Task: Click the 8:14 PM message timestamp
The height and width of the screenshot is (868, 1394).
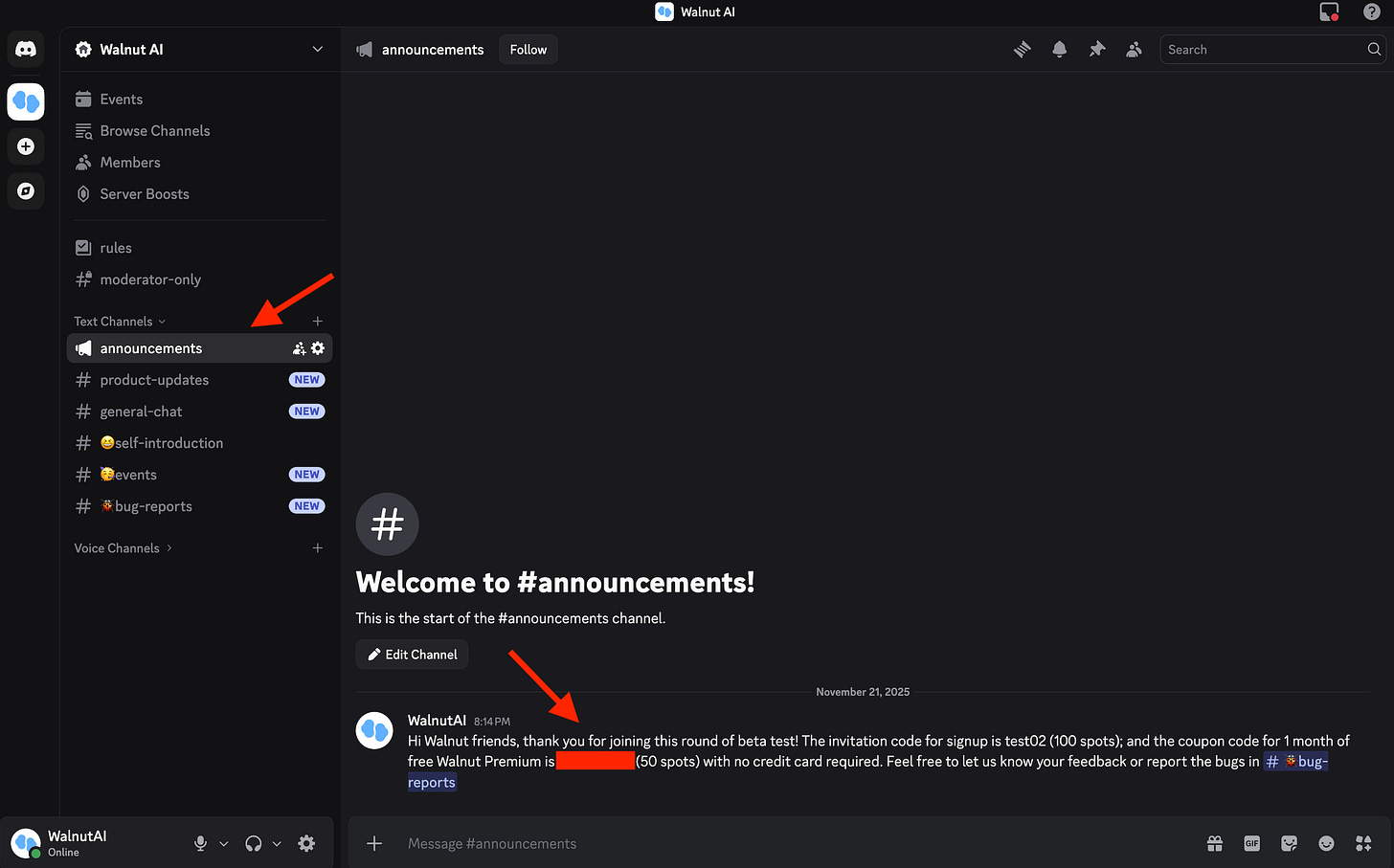Action: (x=492, y=722)
